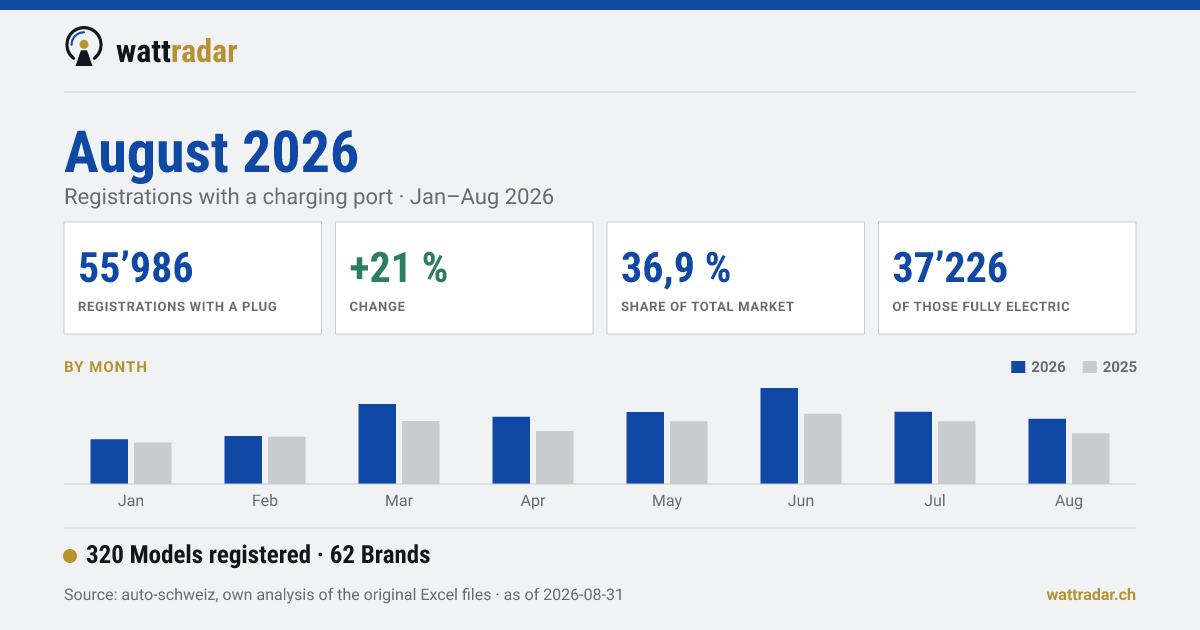The image size is (1200, 630).
Task: Click the Aug axis label
Action: pos(1069,501)
